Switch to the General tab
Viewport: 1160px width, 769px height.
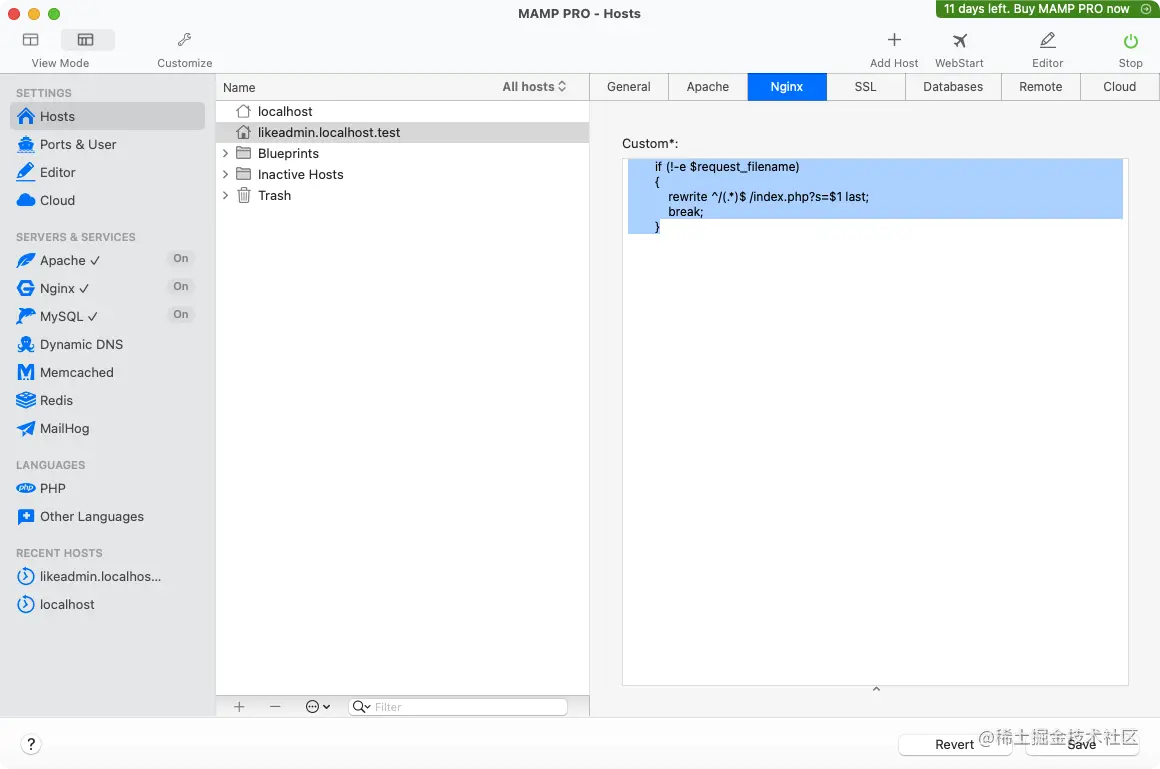coord(629,87)
